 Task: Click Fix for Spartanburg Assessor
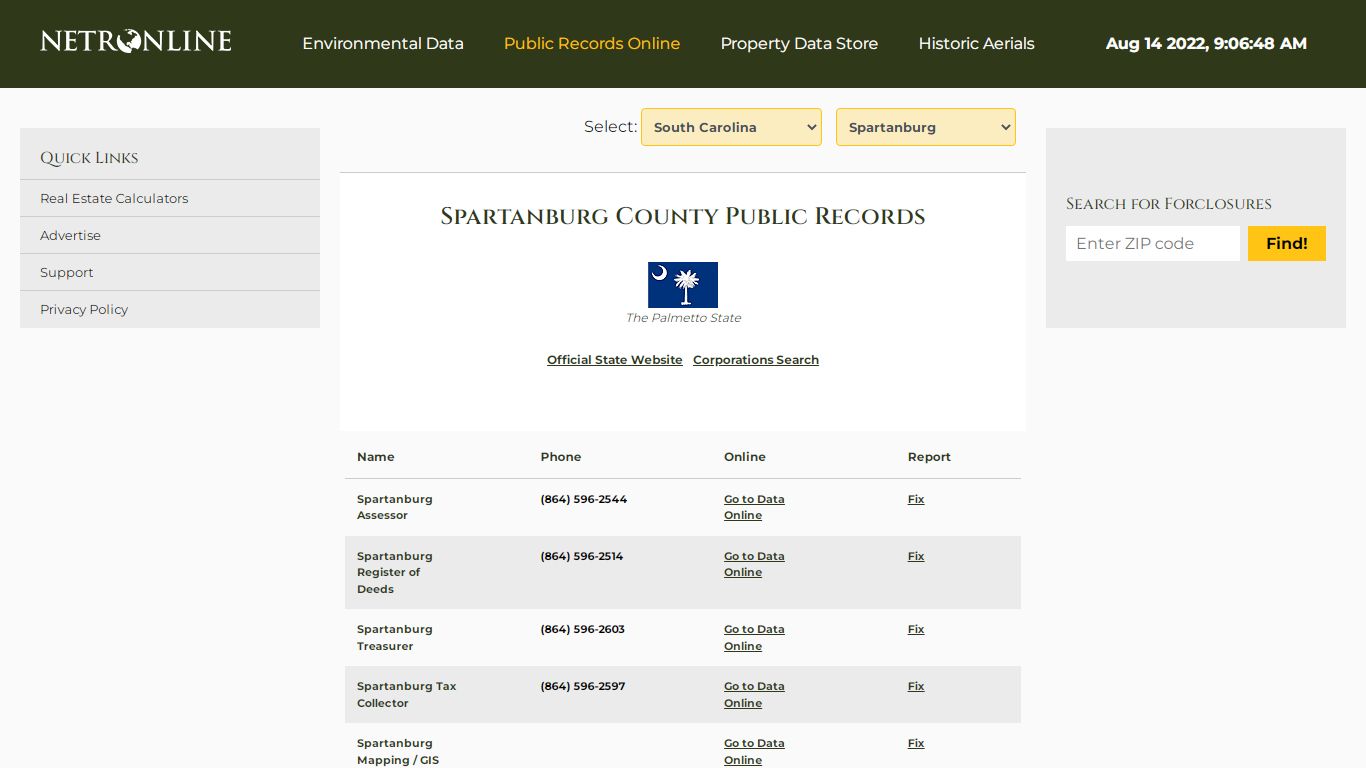(916, 499)
